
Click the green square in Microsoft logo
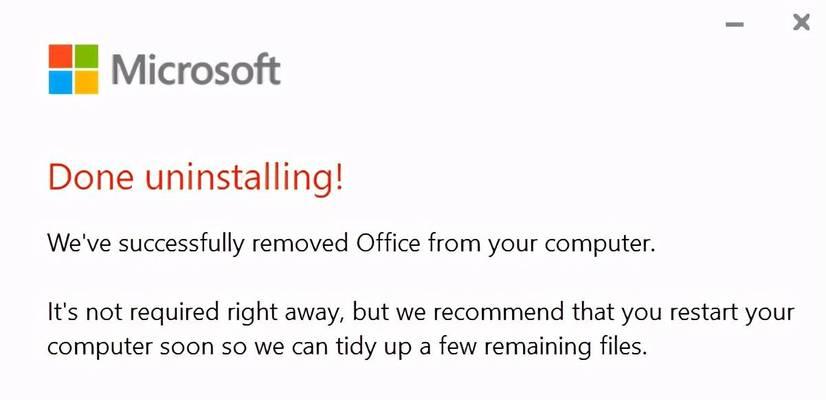click(86, 56)
